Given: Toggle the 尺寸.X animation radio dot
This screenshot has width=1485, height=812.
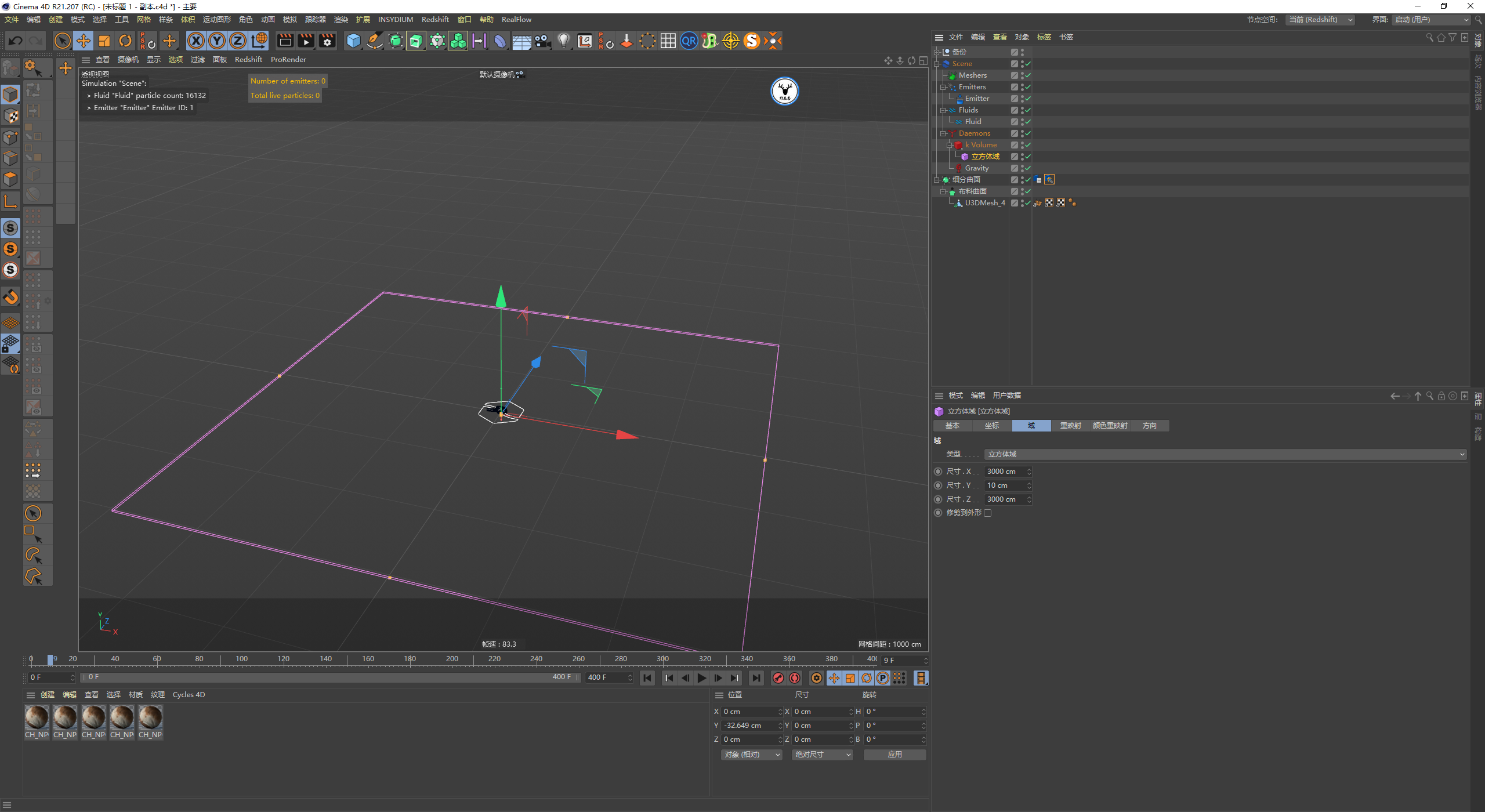Looking at the screenshot, I should (938, 472).
